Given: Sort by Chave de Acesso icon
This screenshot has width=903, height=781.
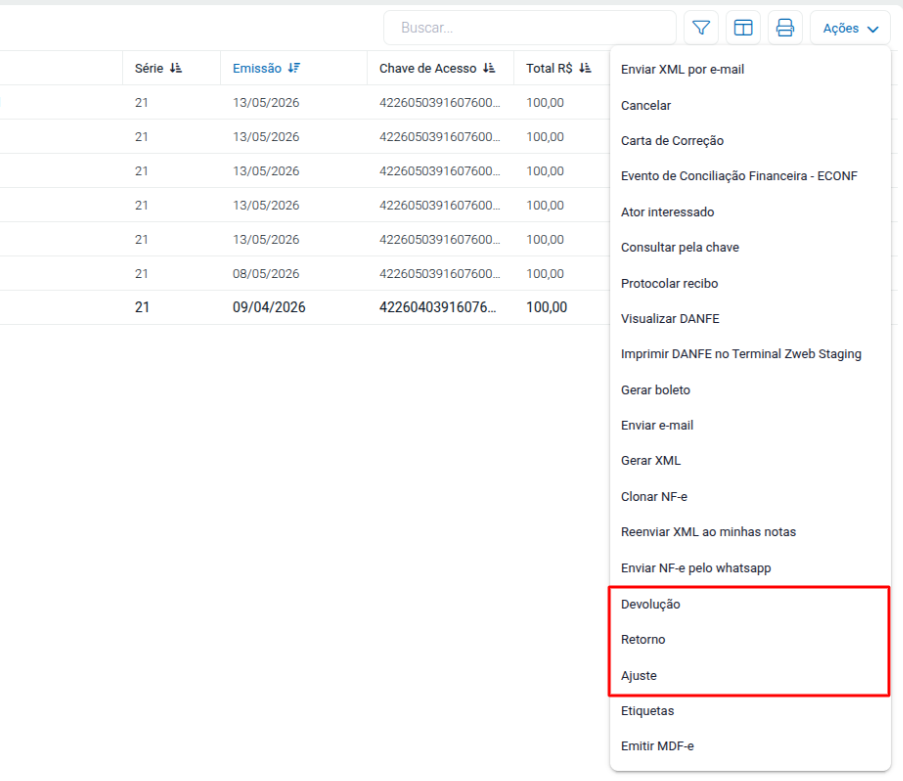Looking at the screenshot, I should coord(489,68).
